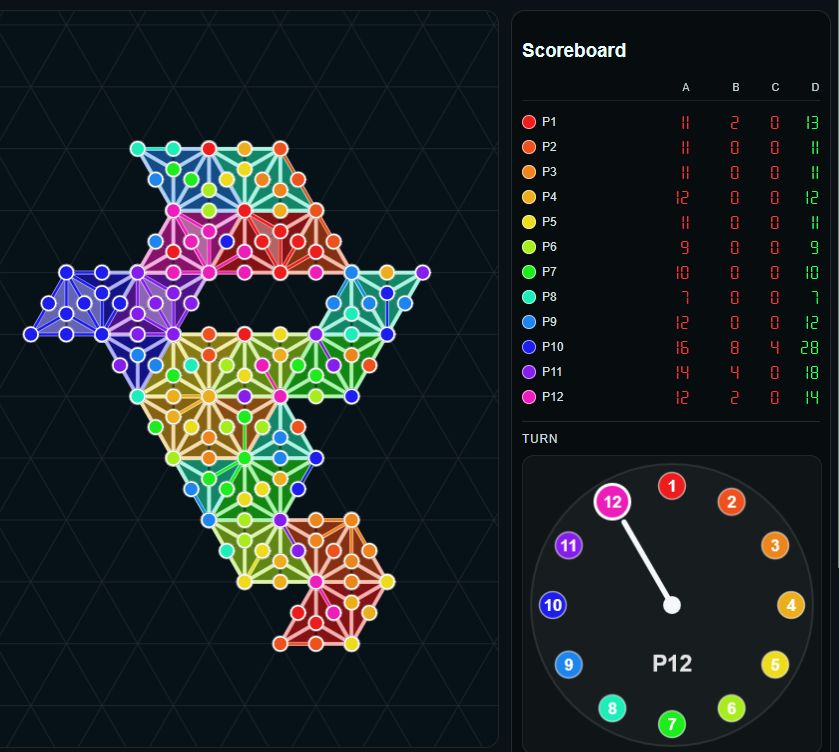Screen dimensions: 839x752
Task: Click column header A in the scoreboard
Action: click(686, 87)
